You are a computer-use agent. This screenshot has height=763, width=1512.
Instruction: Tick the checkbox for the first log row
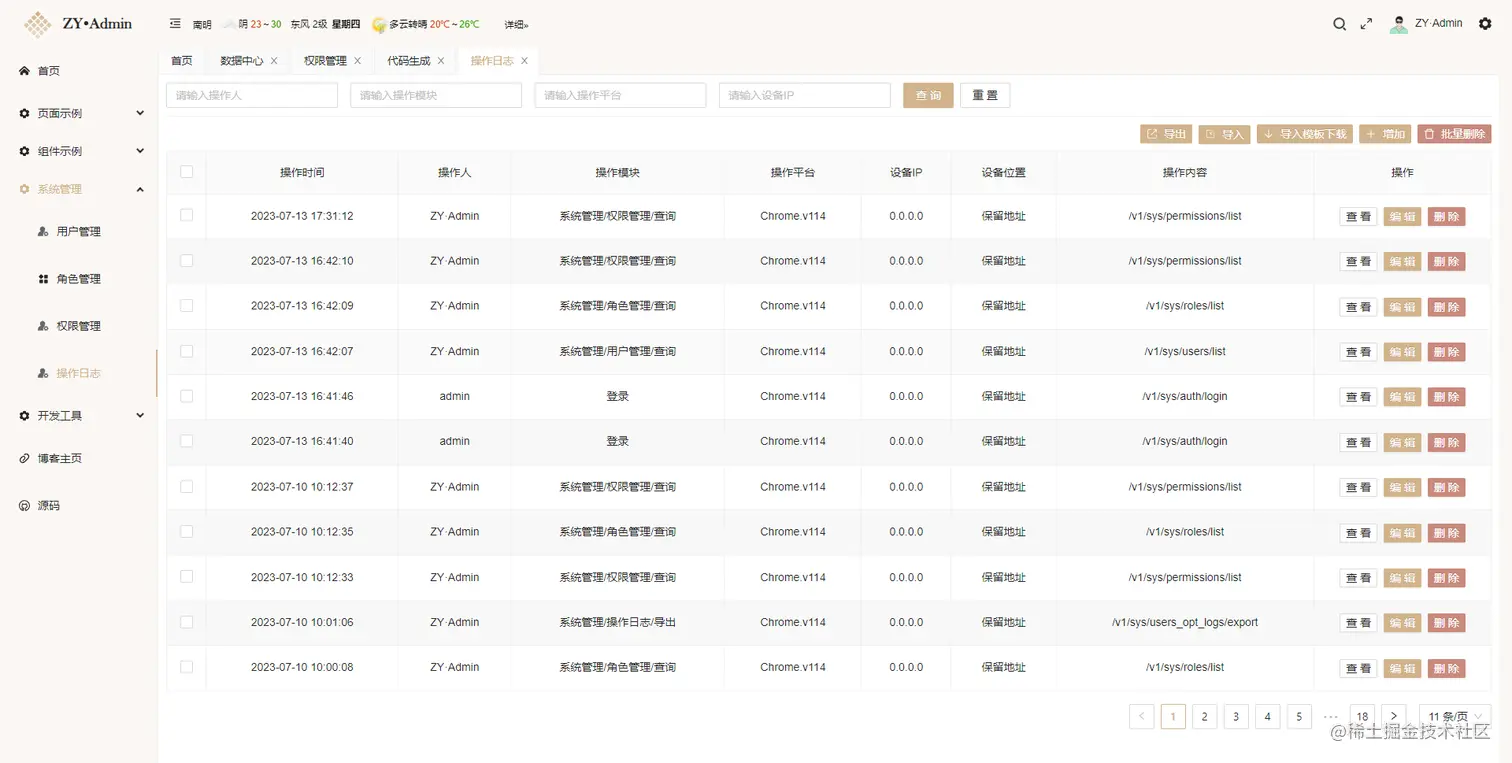(x=186, y=216)
